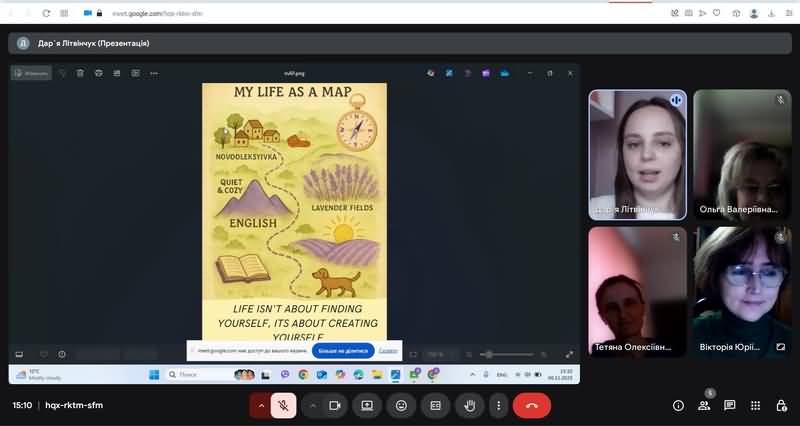Click the Google Meet address bar
Image resolution: width=800 pixels, height=426 pixels.
[300, 13]
